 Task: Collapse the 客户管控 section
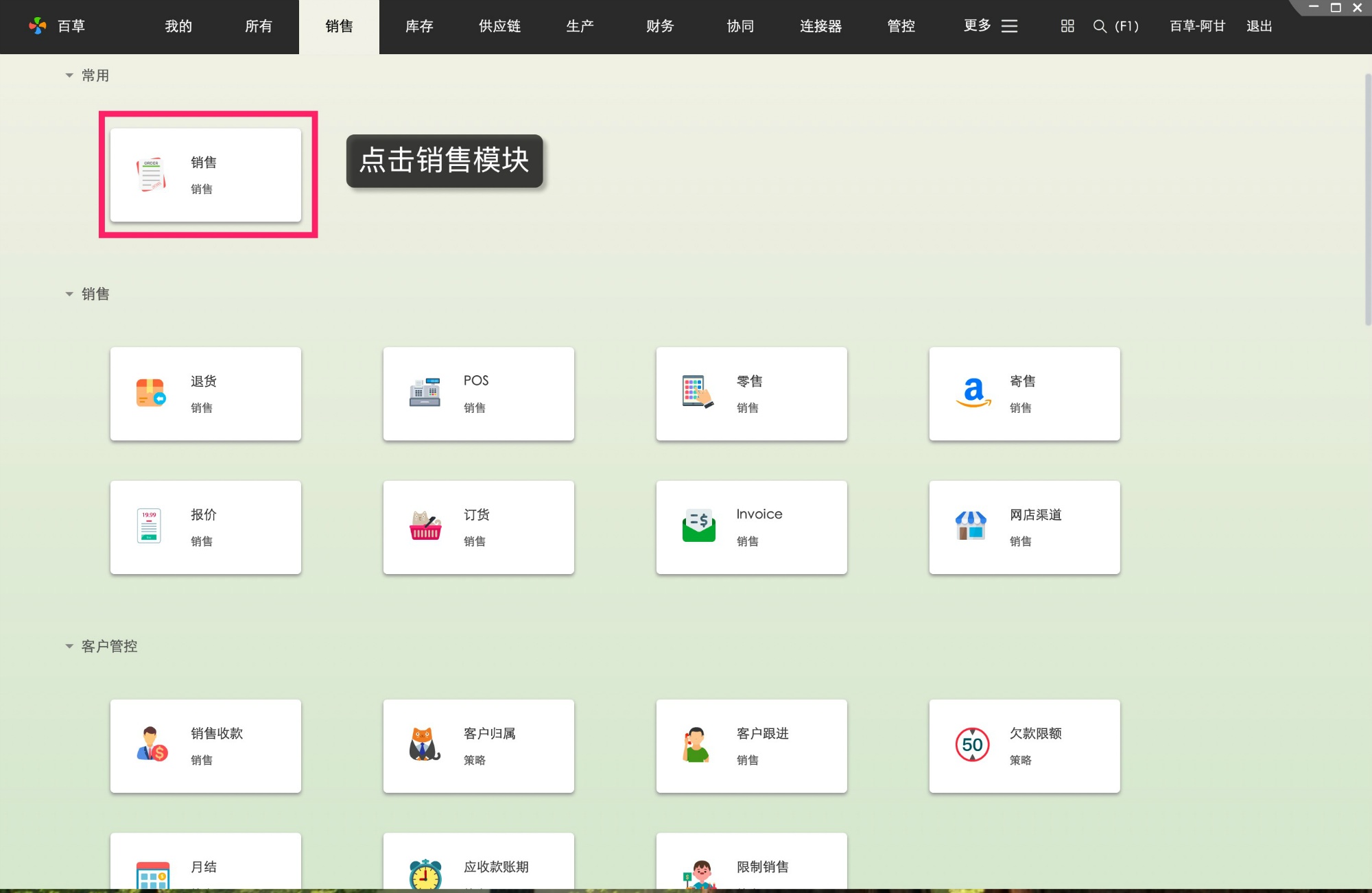[69, 645]
